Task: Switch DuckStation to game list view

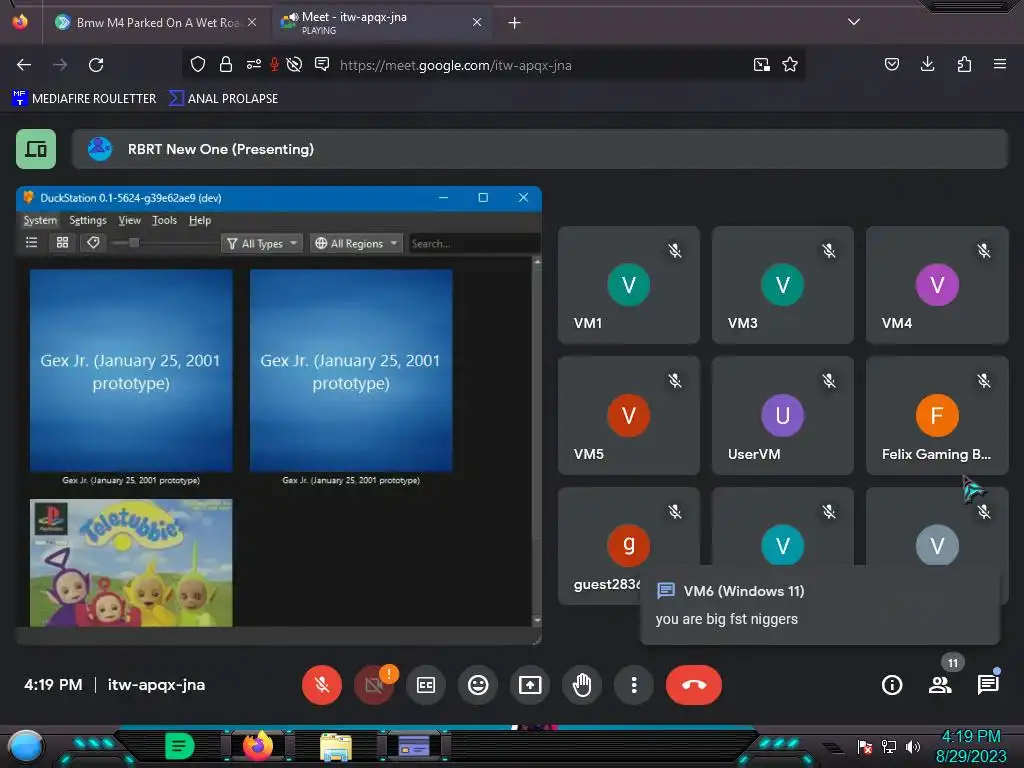Action: [31, 243]
